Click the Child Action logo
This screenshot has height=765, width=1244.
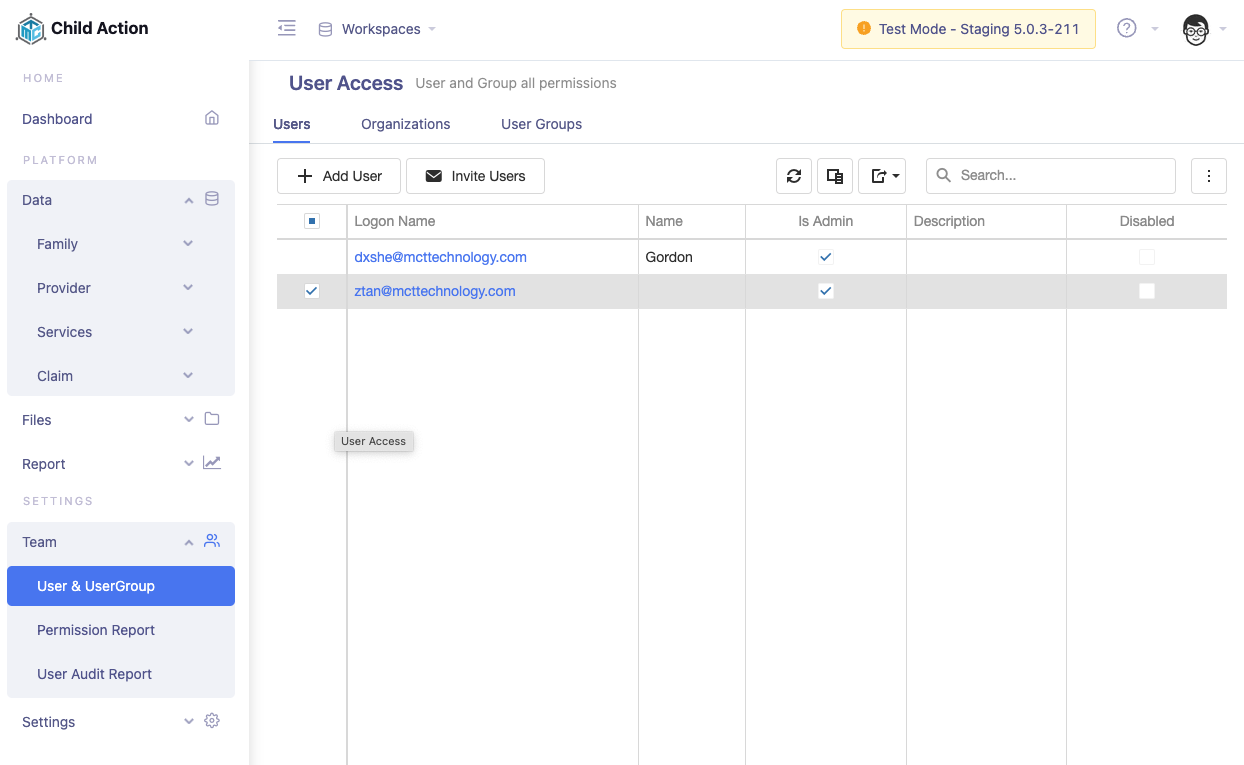coord(32,29)
